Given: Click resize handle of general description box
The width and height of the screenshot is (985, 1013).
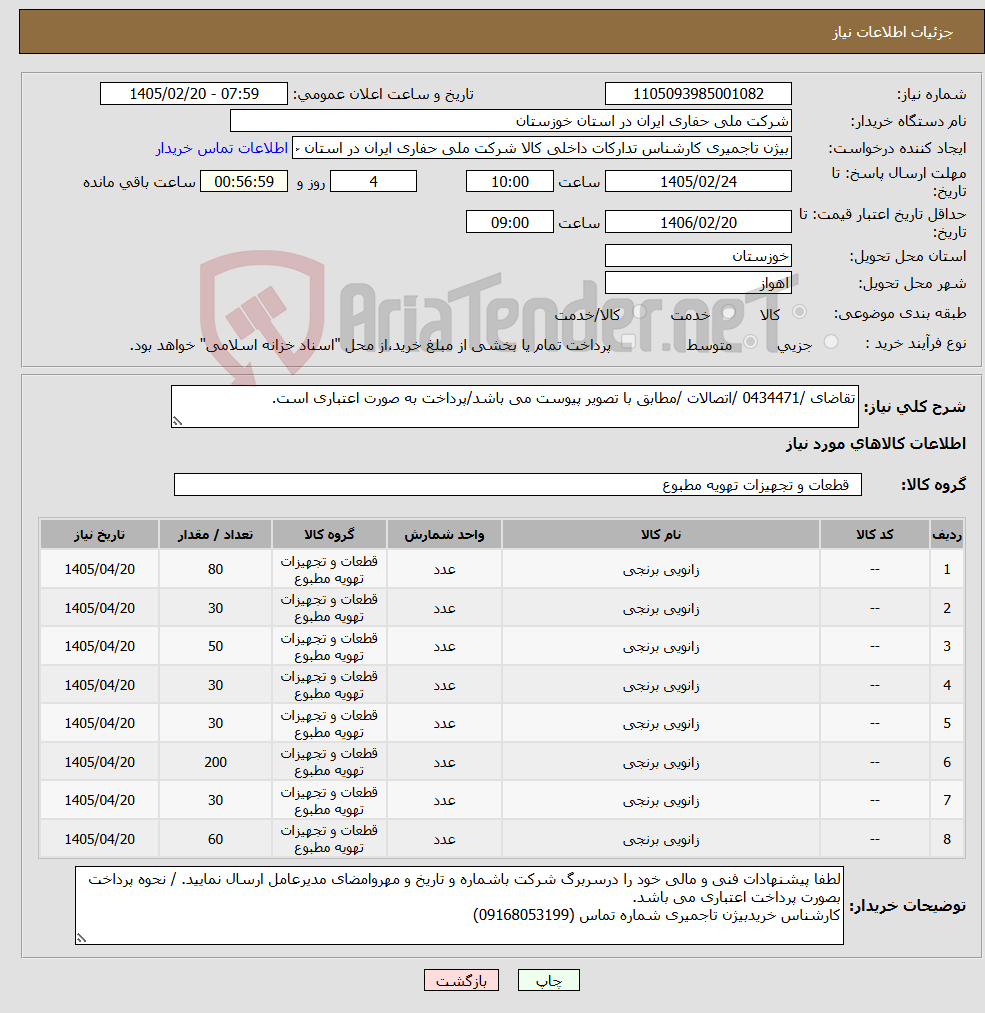Looking at the screenshot, I should (x=177, y=421).
